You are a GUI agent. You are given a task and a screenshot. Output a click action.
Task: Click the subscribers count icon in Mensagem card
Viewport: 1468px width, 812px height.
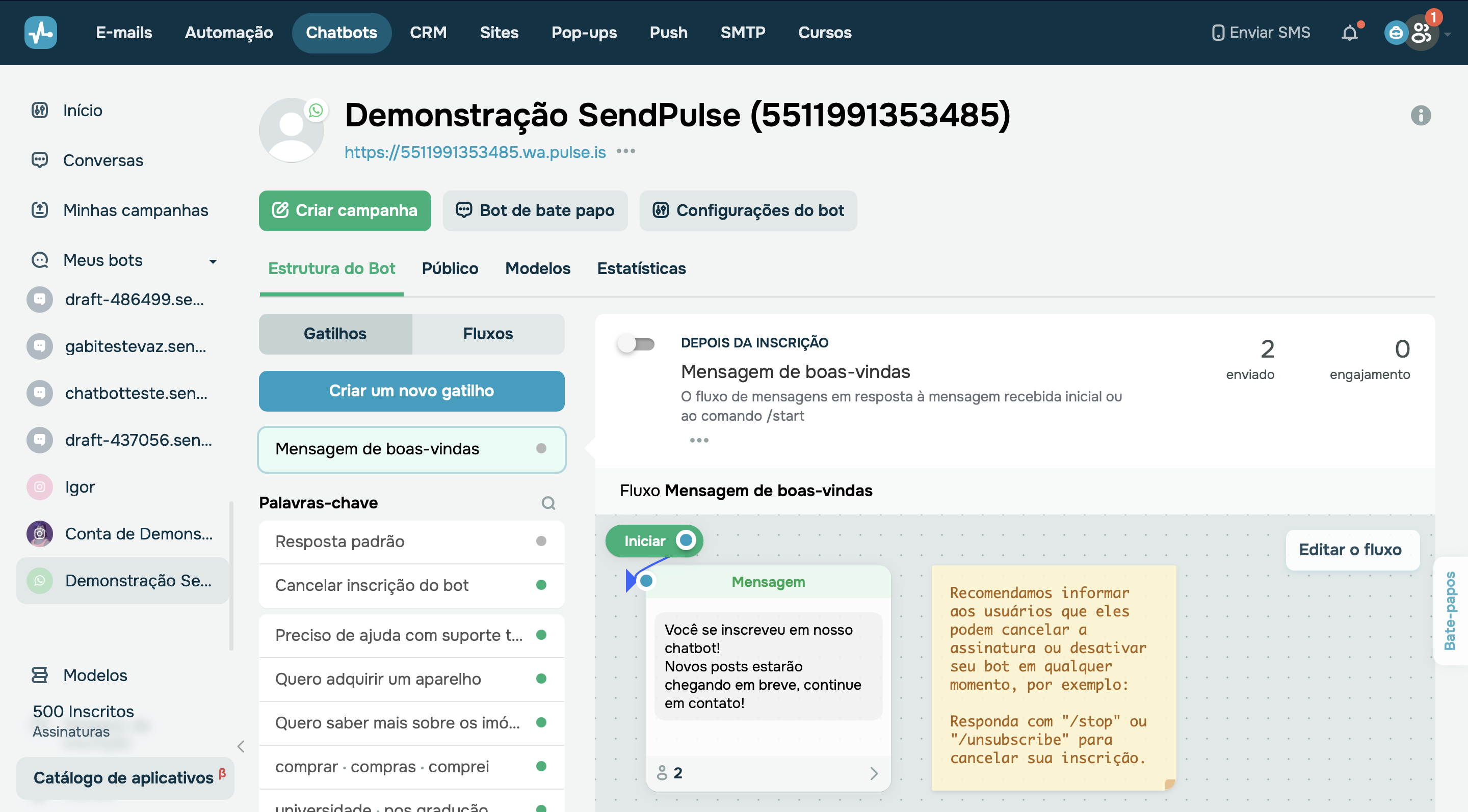662,773
